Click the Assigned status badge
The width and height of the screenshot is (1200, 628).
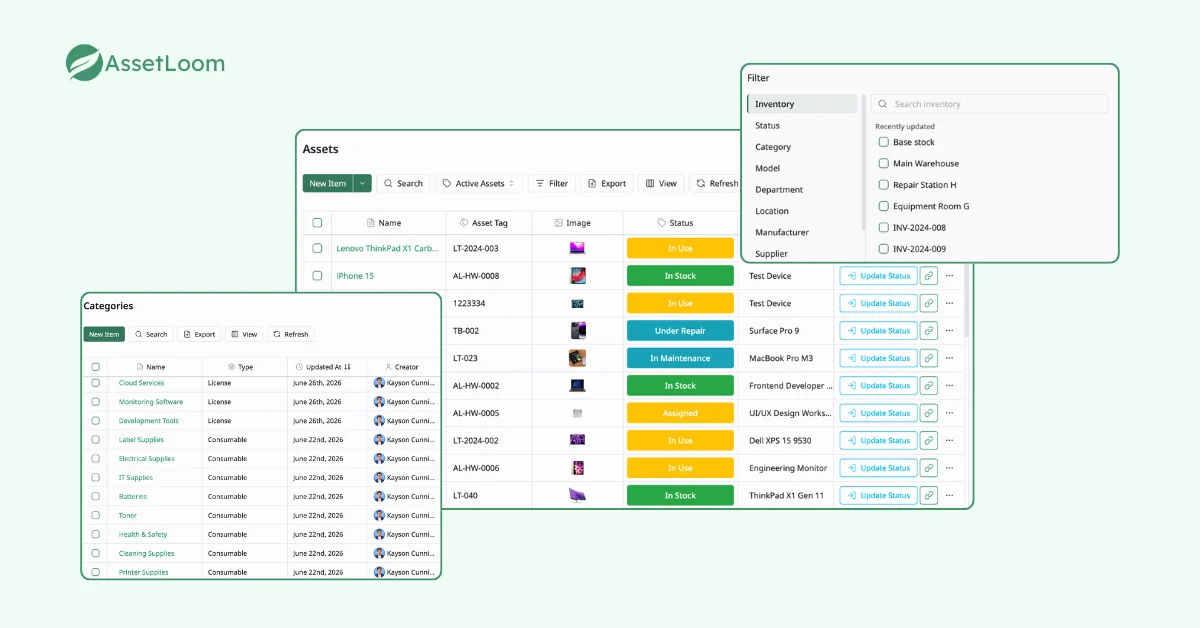point(680,413)
